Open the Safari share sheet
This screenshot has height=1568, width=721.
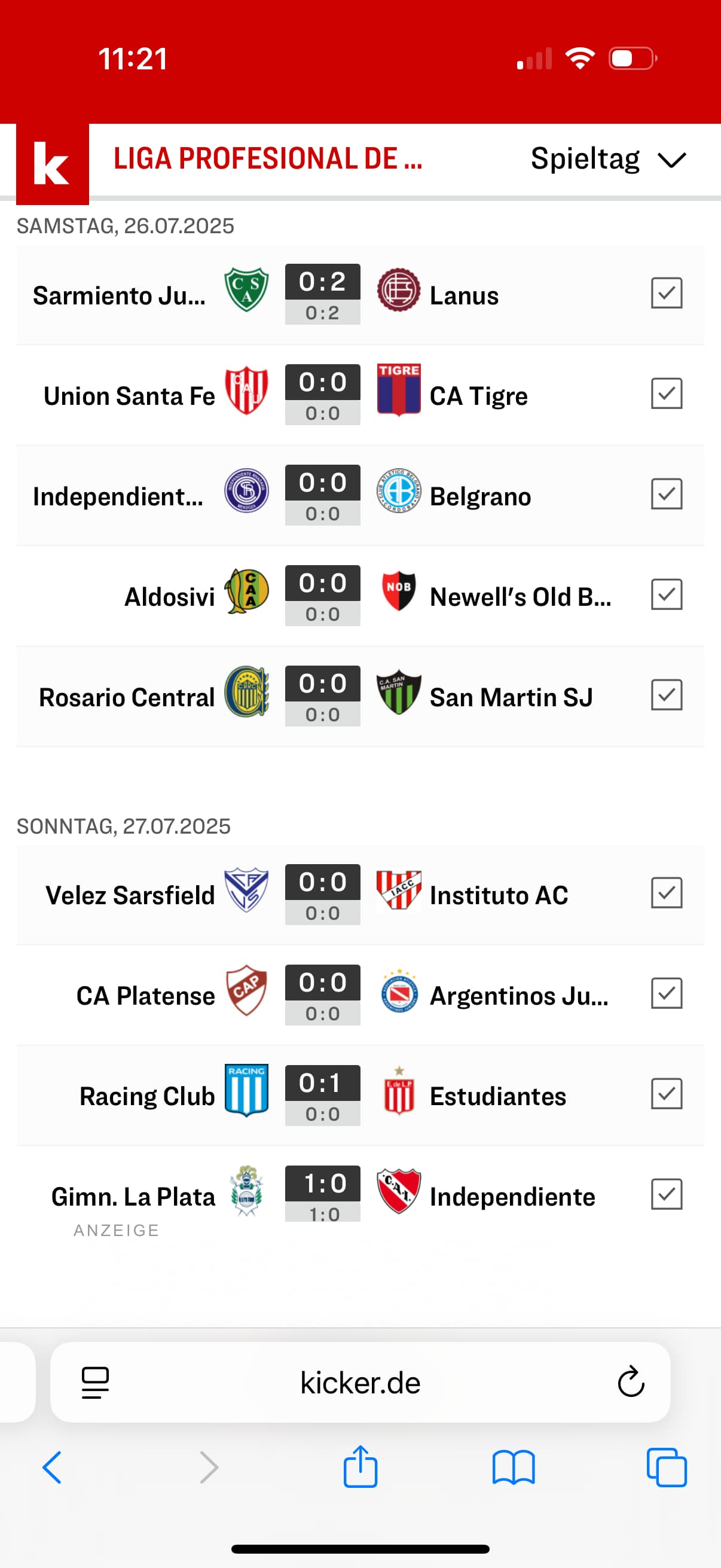(360, 1468)
